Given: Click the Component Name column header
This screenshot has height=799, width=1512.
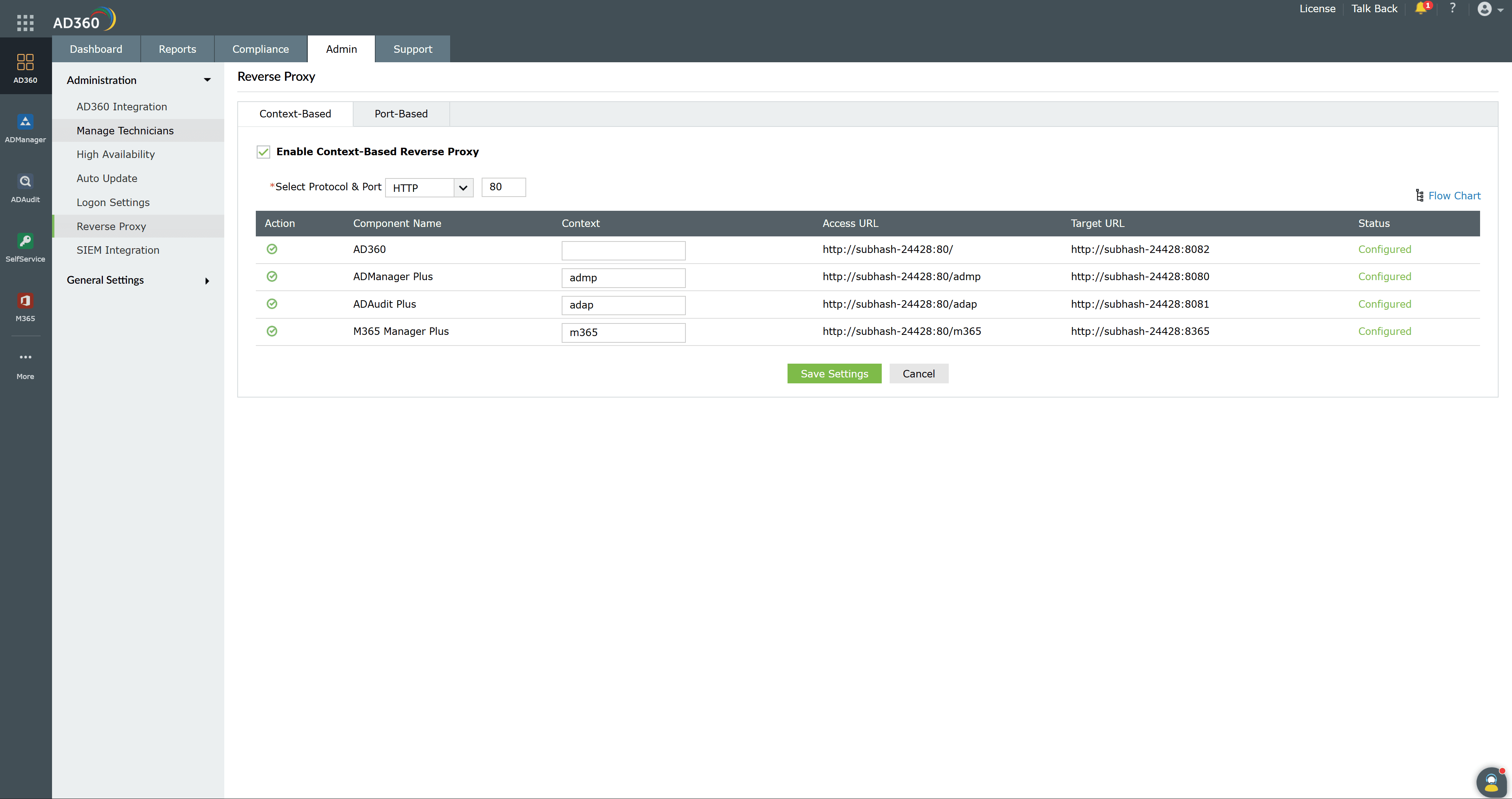Looking at the screenshot, I should pos(397,223).
